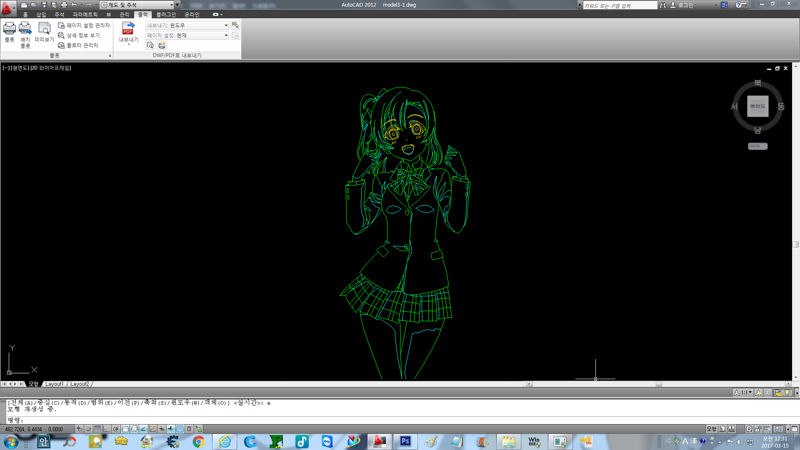Click the Plot icon in Quick Access toolbar
The image size is (800, 450).
(x=64, y=5)
